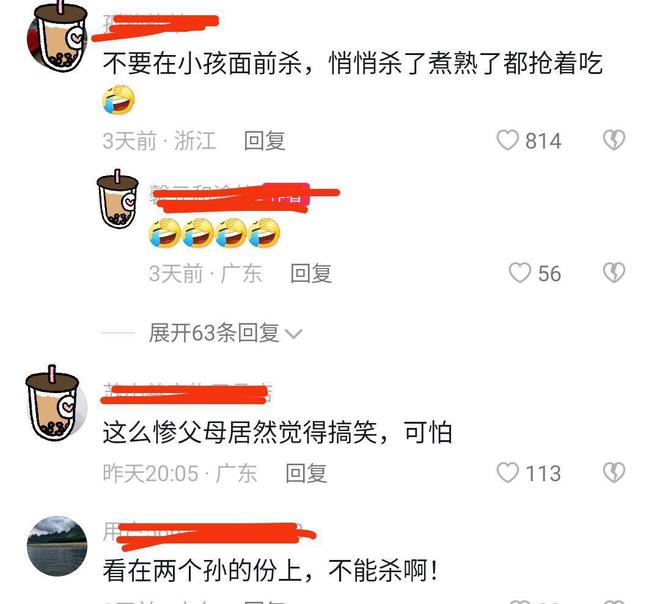Reply to the 昨天20:05 comment

point(306,473)
